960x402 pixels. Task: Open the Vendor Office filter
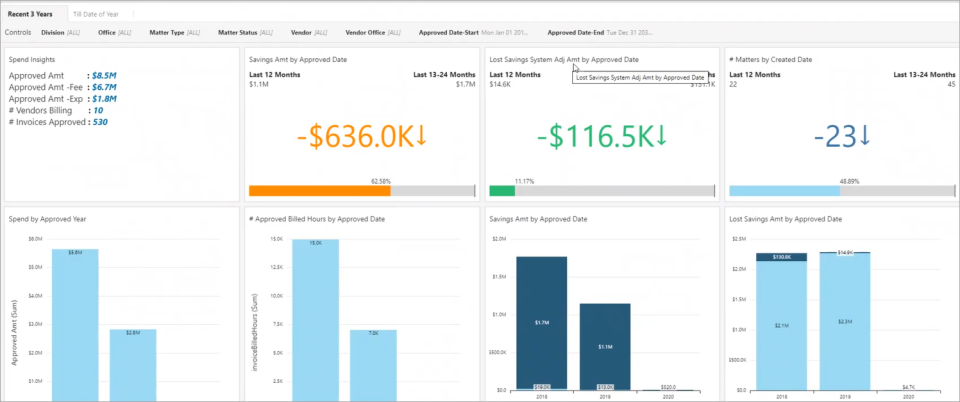pos(373,32)
